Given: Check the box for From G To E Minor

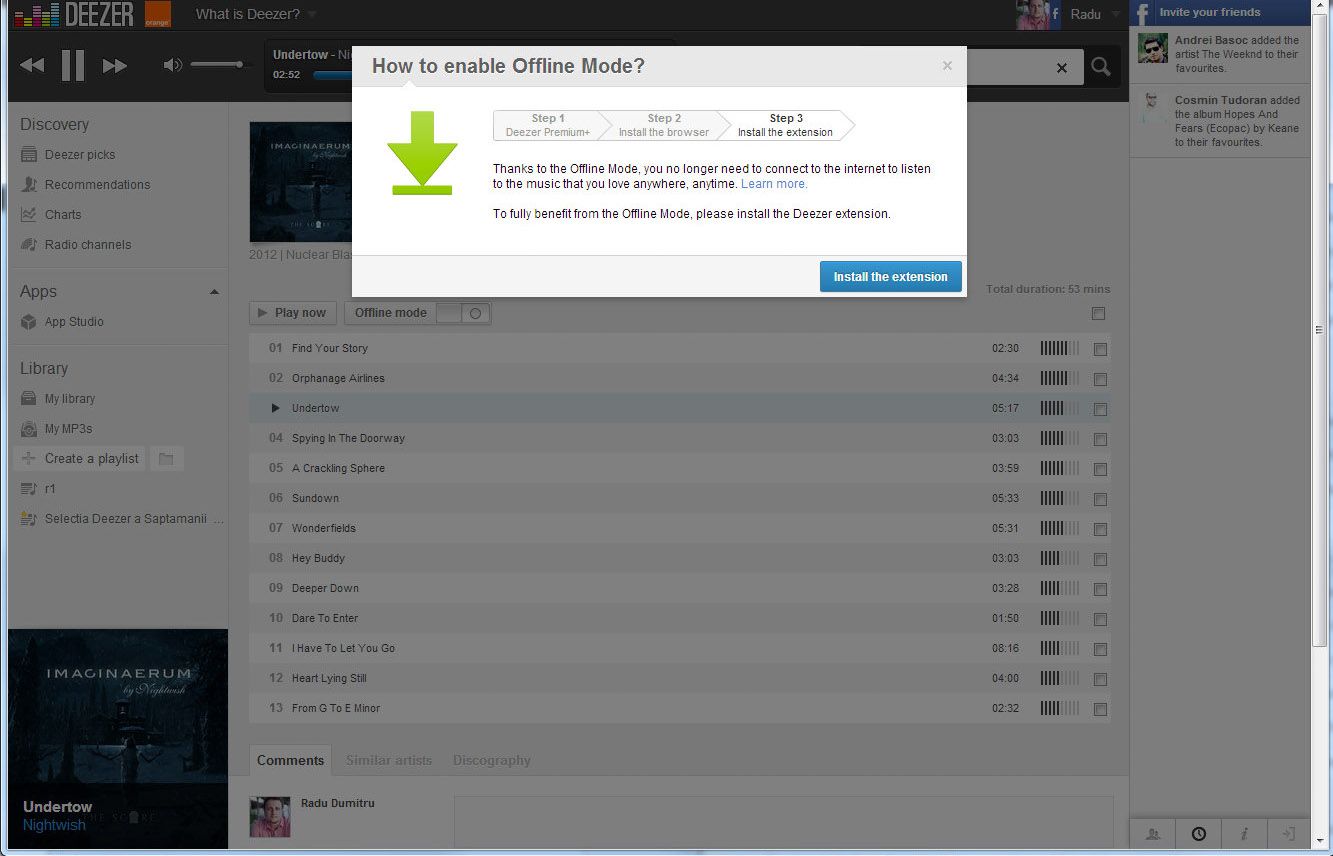Looking at the screenshot, I should coord(1100,709).
